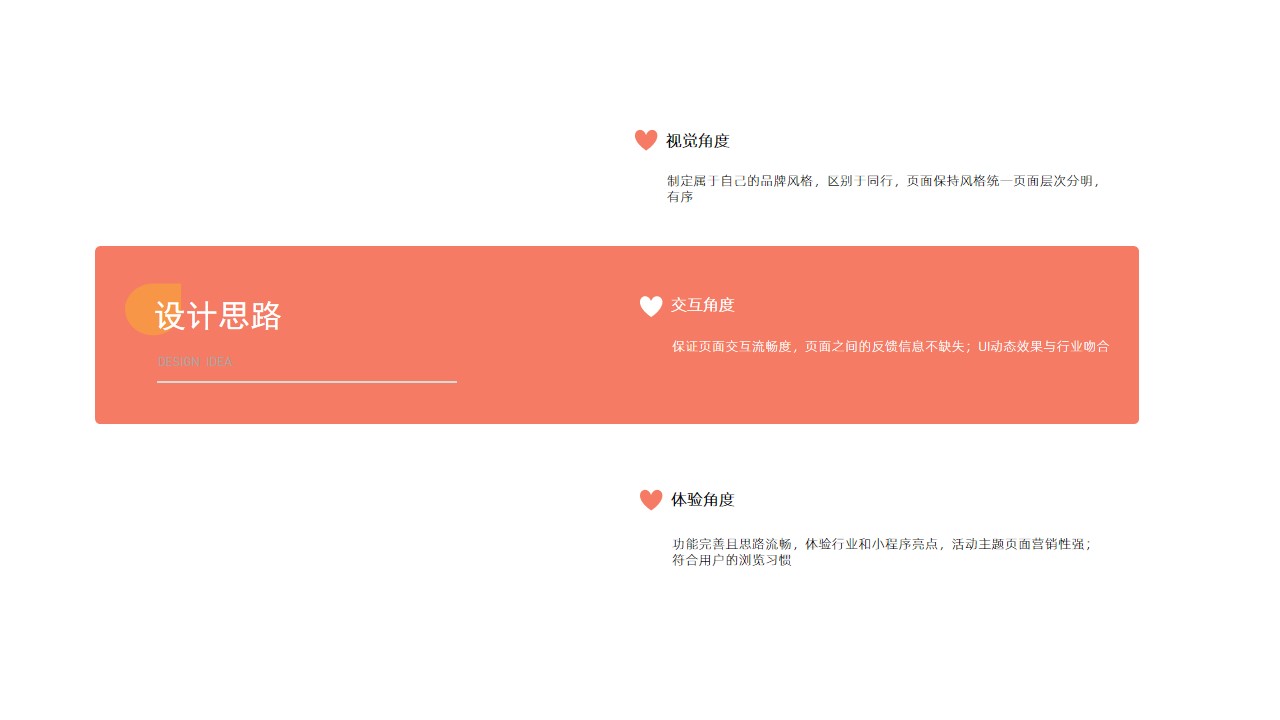Click the 设计思路 title text
1280x720 pixels.
coord(218,316)
